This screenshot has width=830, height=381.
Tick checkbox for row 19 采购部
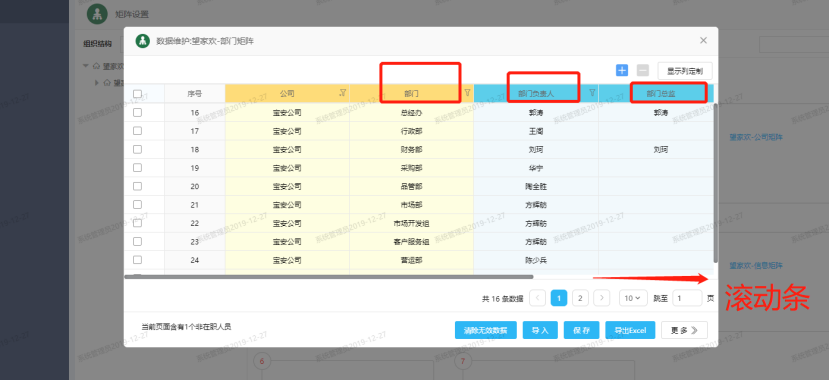(138, 168)
